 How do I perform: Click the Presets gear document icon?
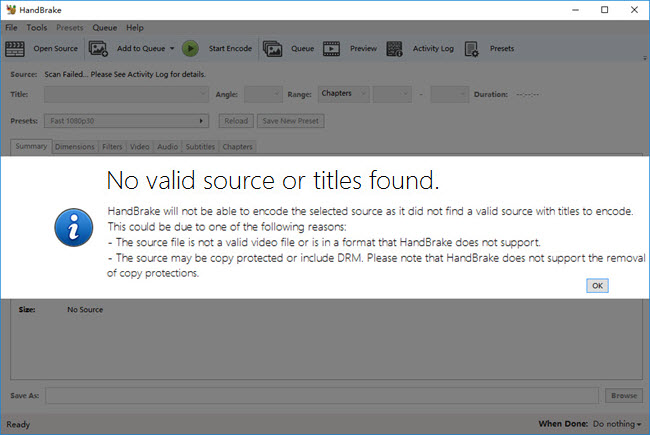[x=471, y=49]
